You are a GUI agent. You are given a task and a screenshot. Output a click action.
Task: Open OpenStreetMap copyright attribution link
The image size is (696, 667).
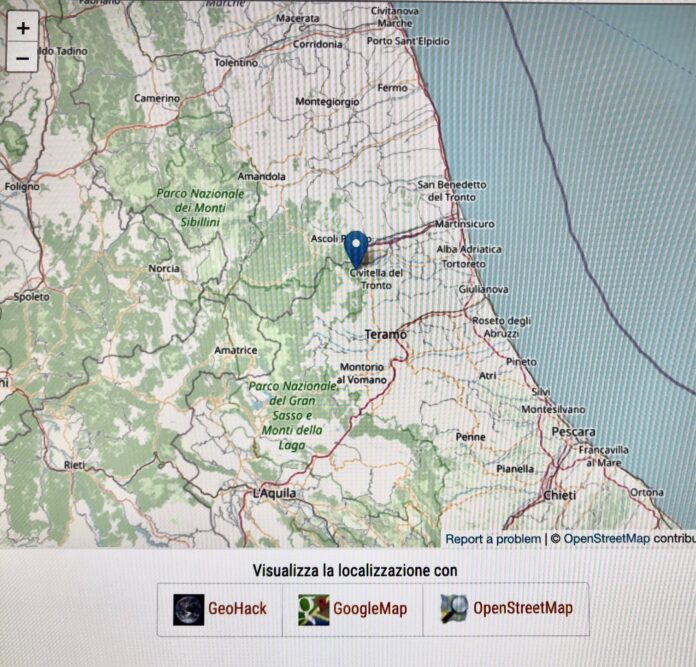pyautogui.click(x=606, y=539)
